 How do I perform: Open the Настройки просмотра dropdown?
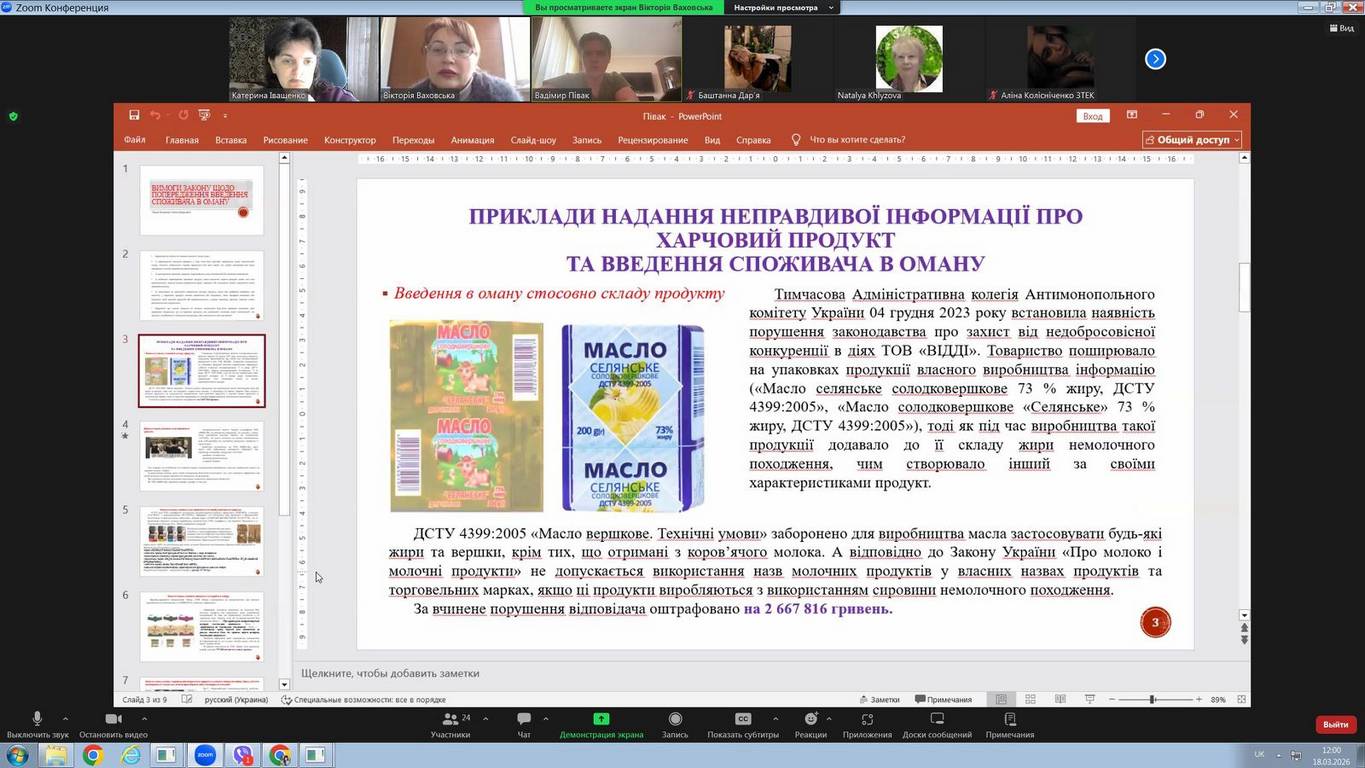pyautogui.click(x=782, y=8)
